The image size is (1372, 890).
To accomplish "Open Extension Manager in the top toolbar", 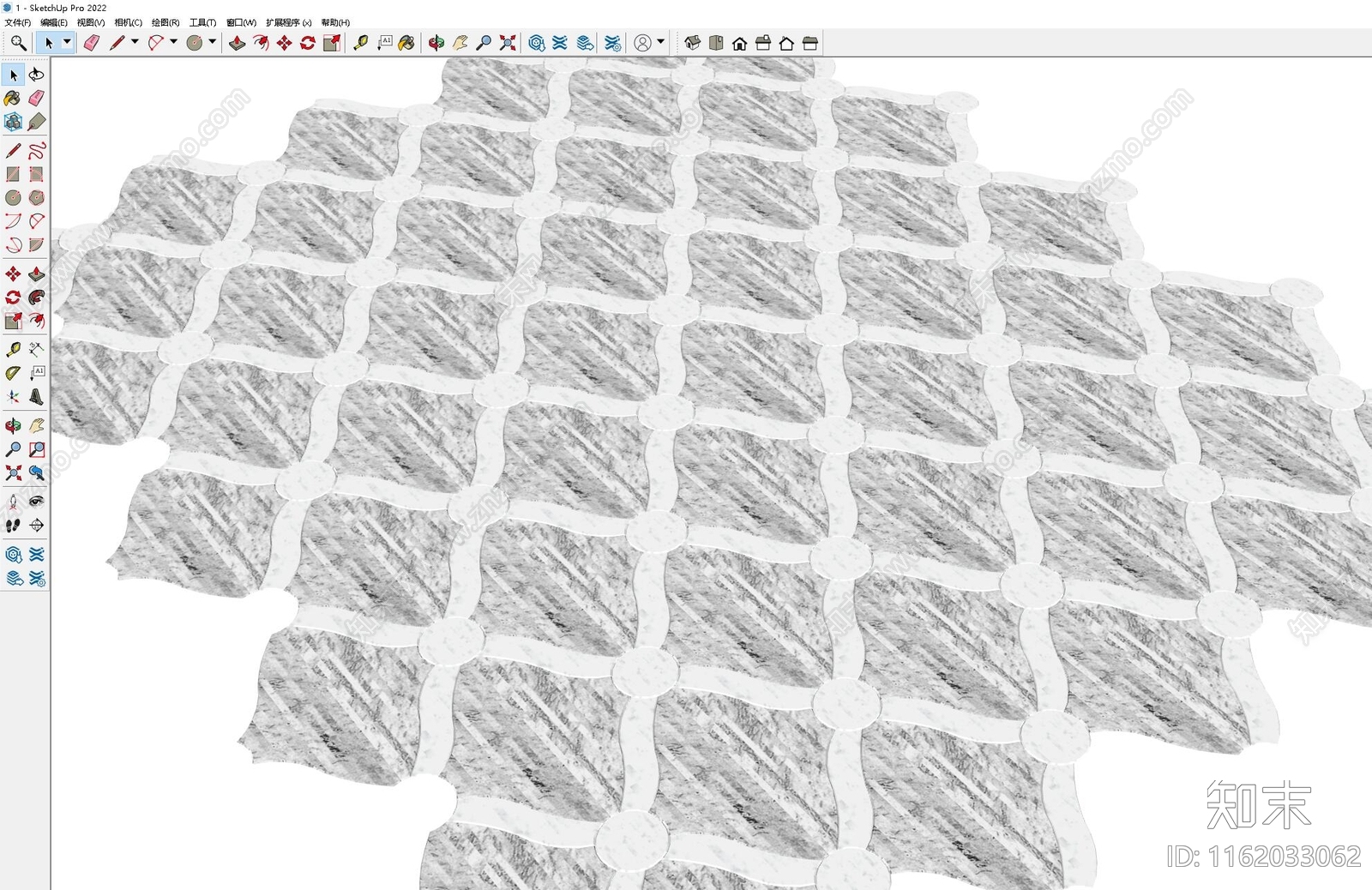I will [x=612, y=43].
